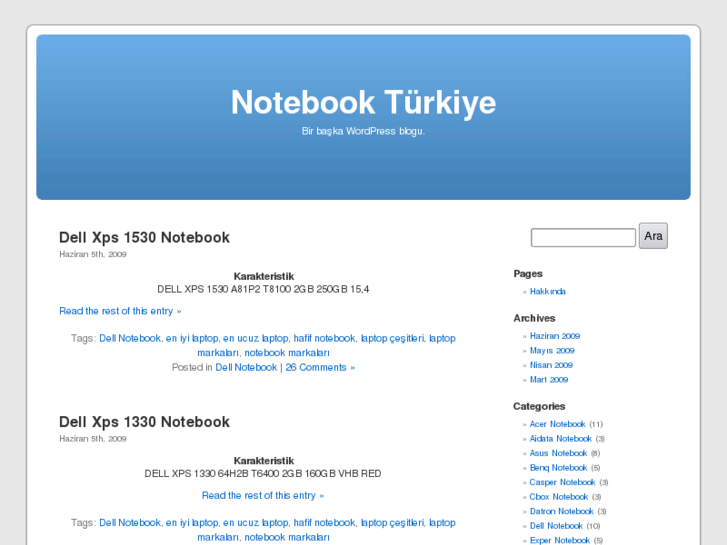Open the Datron Notebook category

561,511
